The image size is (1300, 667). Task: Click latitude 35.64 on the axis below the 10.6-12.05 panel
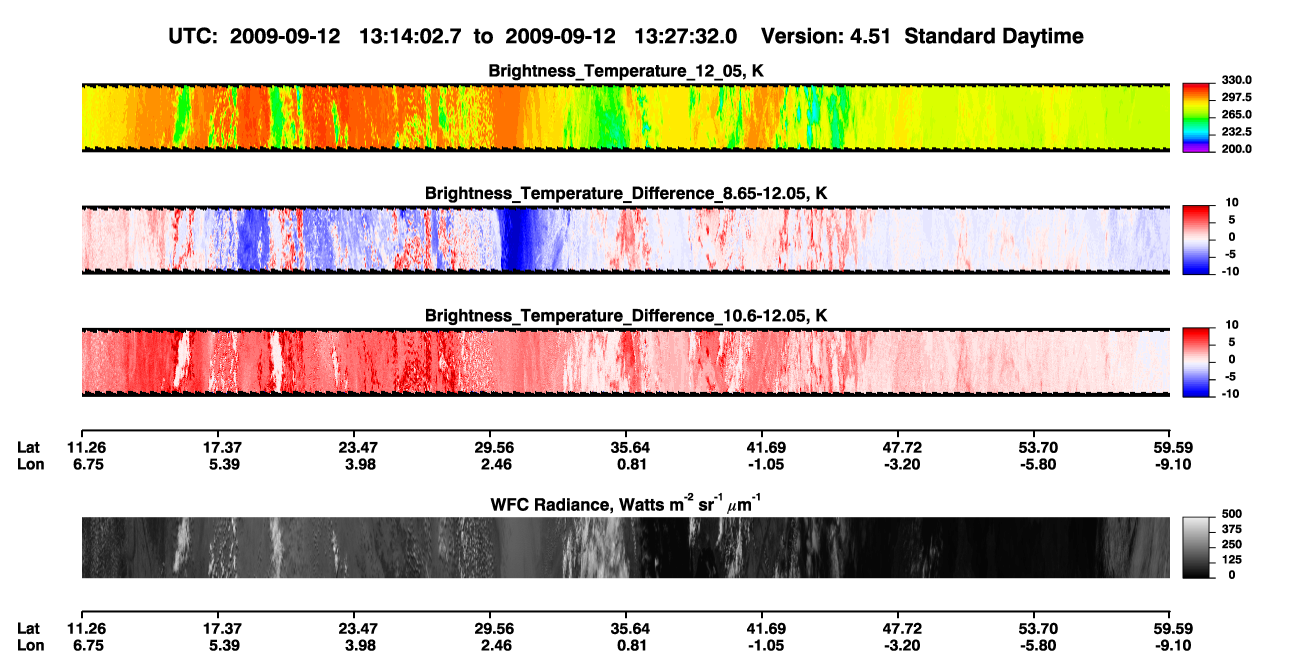[x=630, y=448]
